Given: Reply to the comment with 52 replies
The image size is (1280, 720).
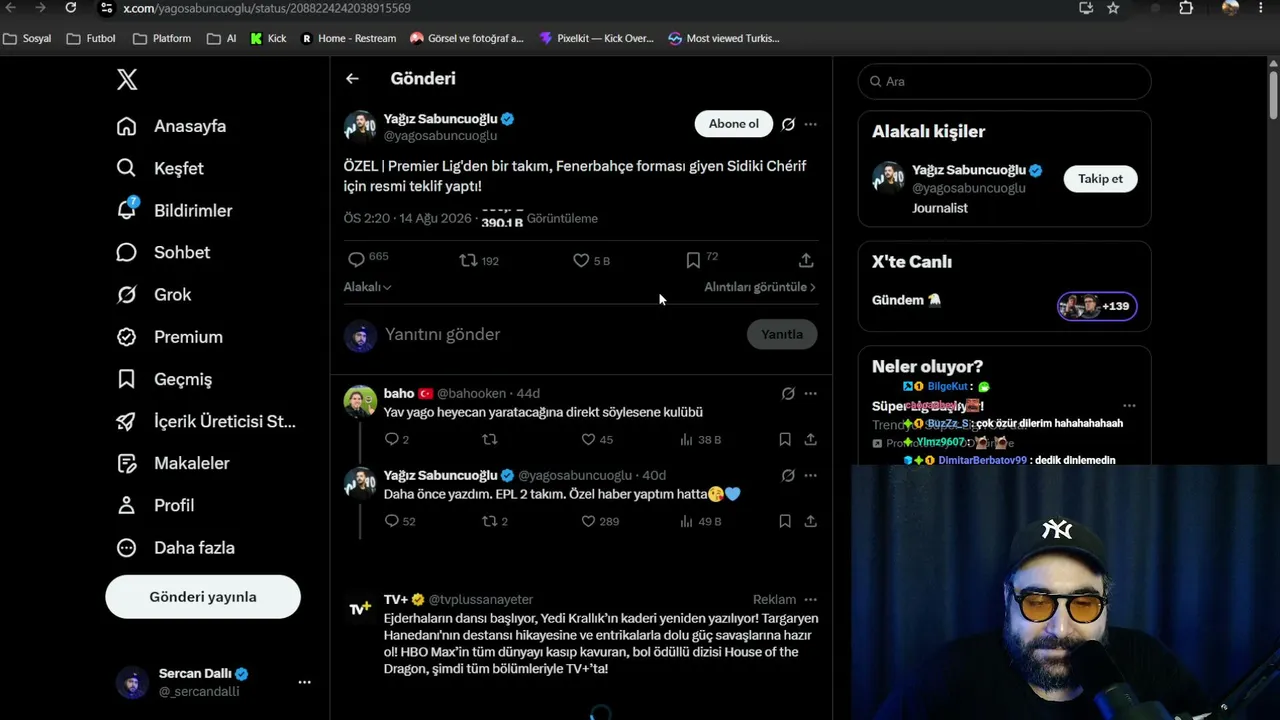Looking at the screenshot, I should click(392, 521).
